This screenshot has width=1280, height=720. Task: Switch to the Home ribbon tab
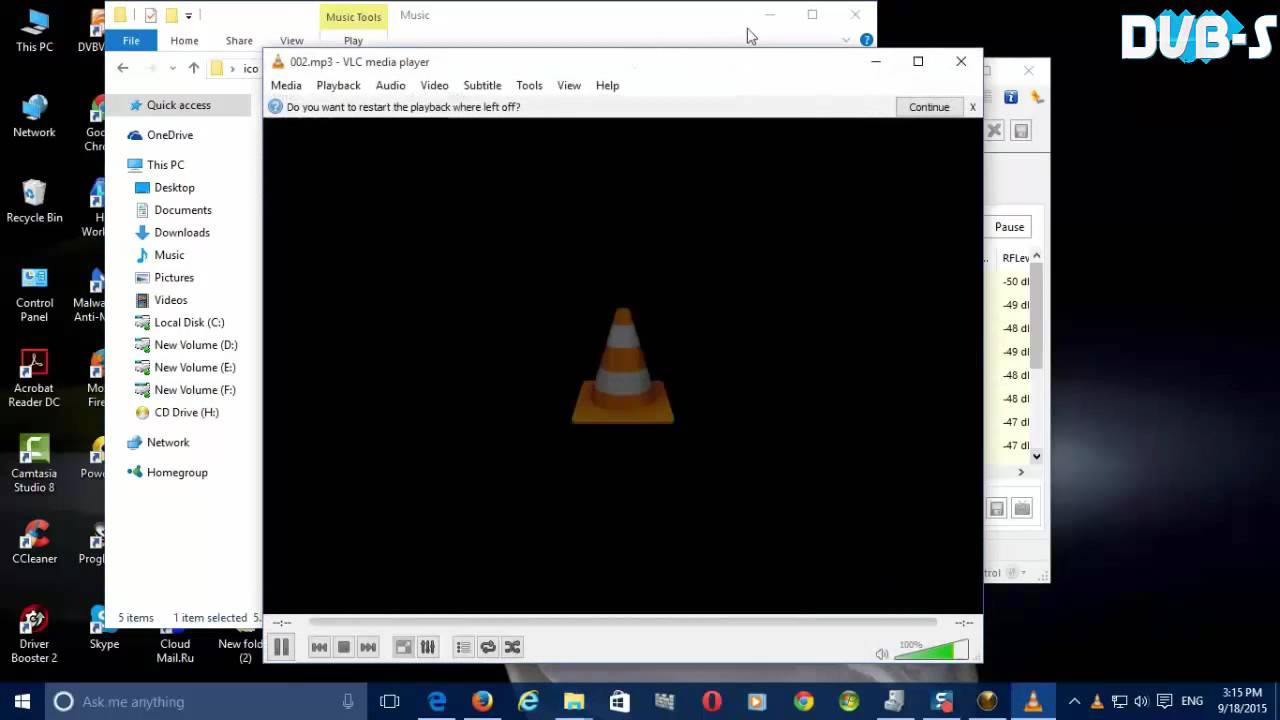coord(184,41)
